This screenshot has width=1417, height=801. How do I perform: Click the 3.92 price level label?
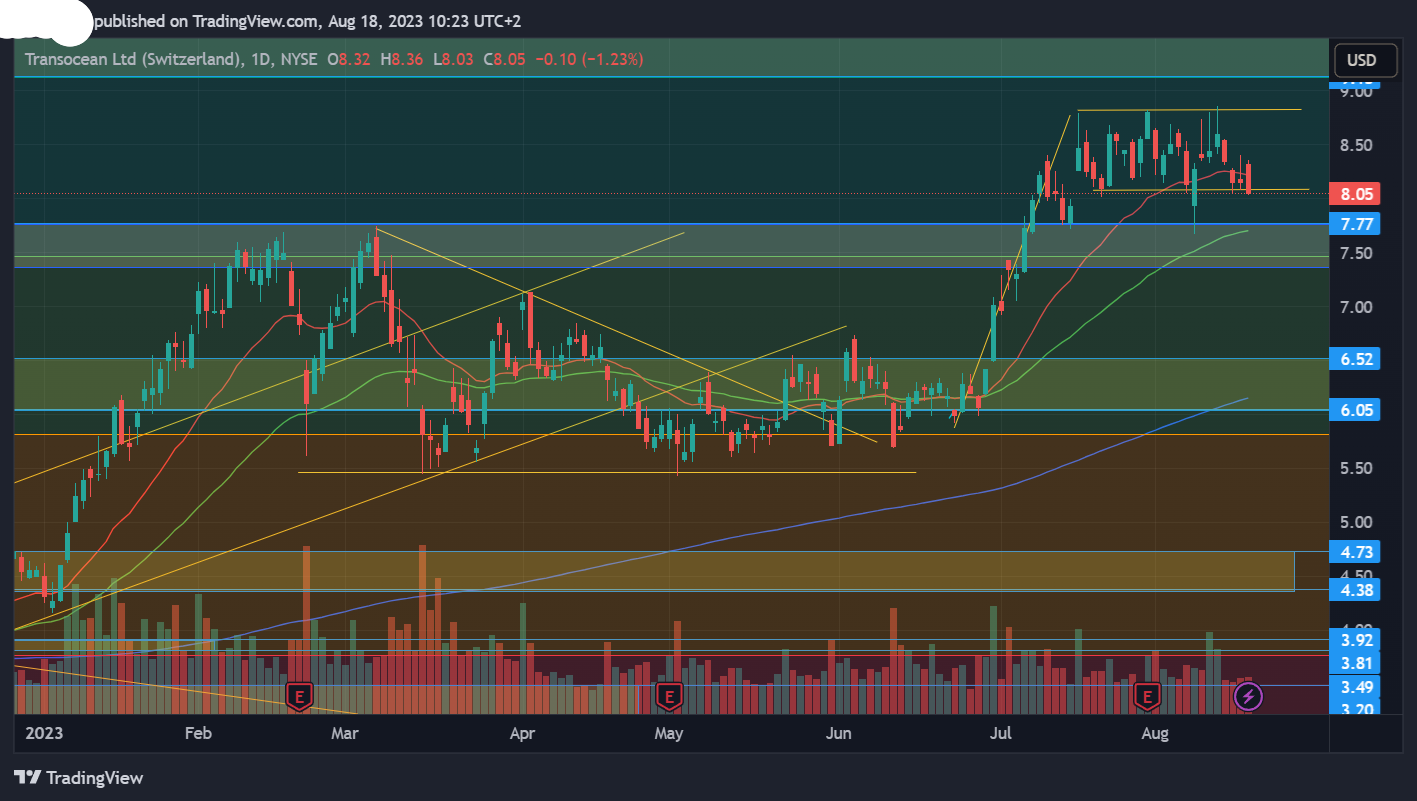[1355, 640]
